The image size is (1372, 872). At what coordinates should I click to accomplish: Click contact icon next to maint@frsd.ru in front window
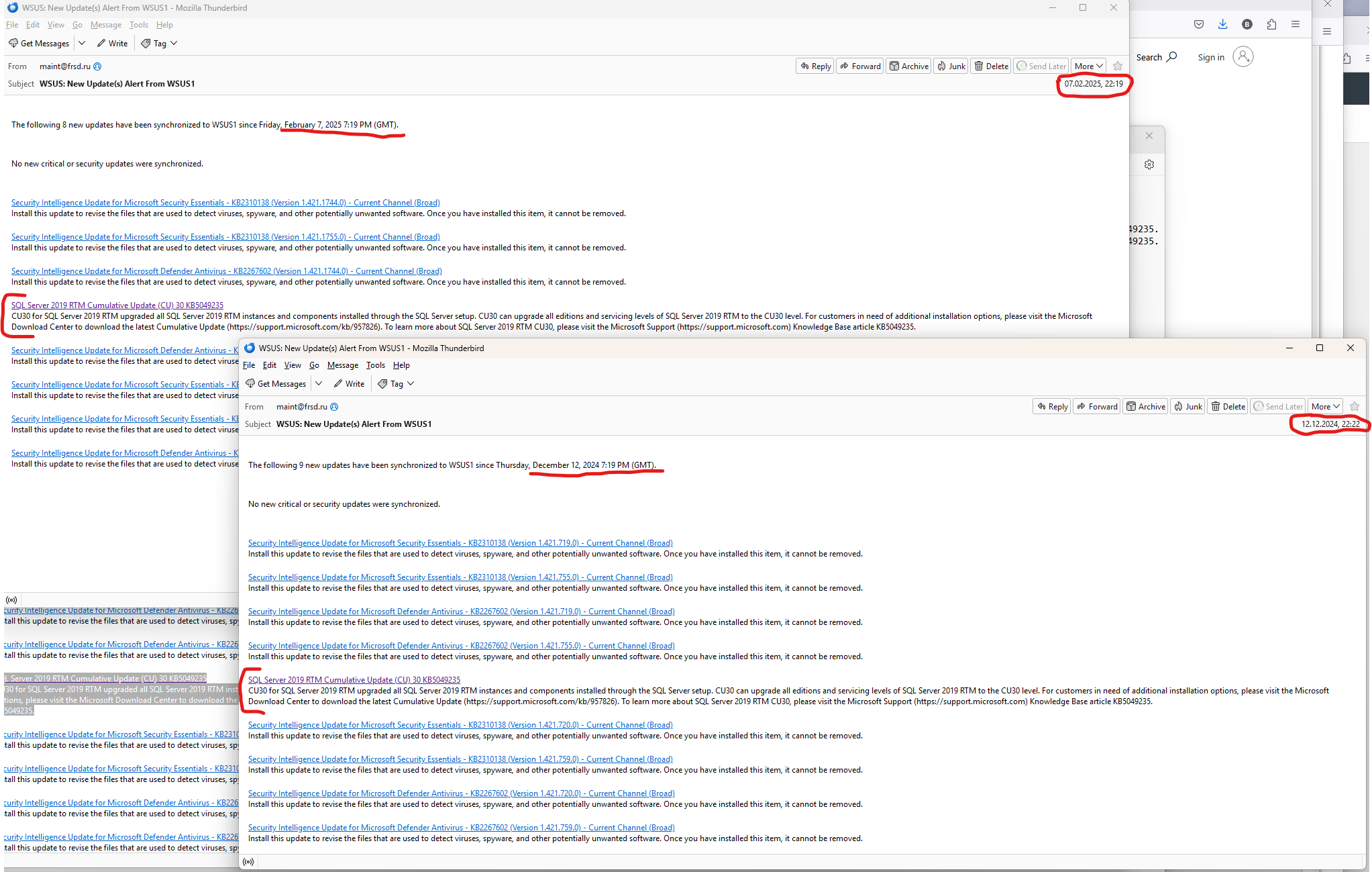point(334,407)
